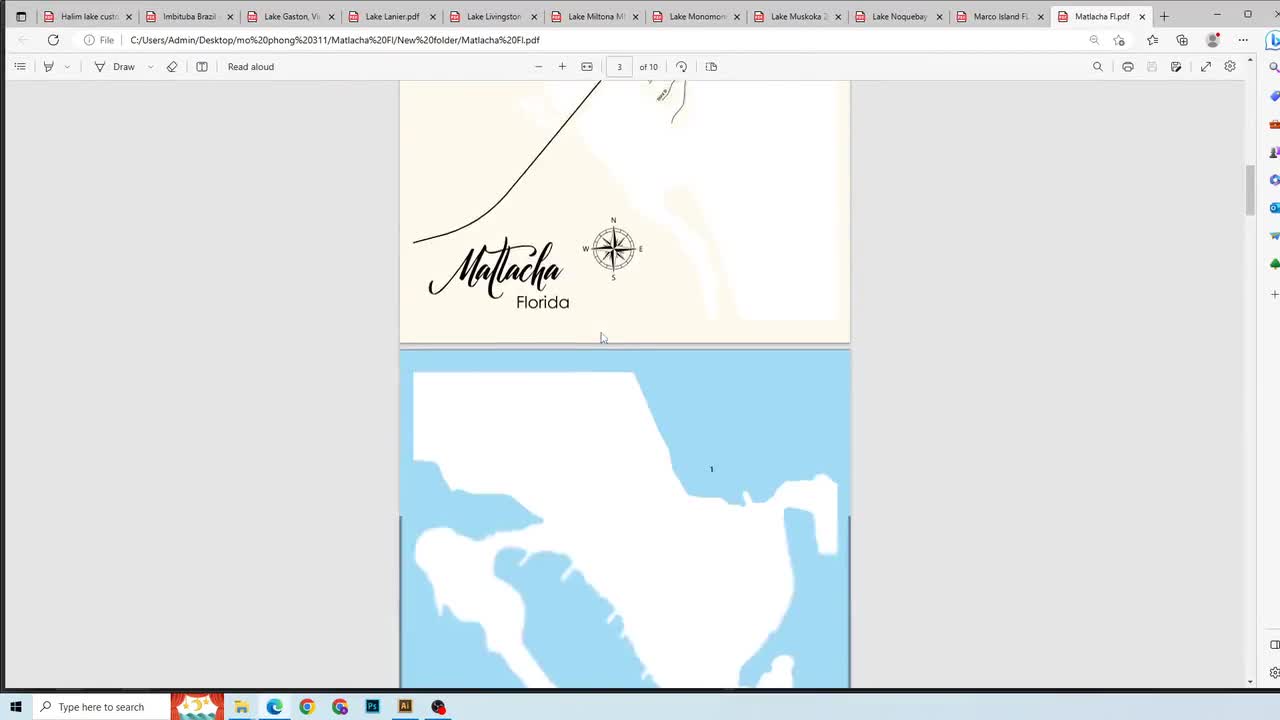Open Search within the PDF
The image size is (1280, 720).
(x=1098, y=66)
